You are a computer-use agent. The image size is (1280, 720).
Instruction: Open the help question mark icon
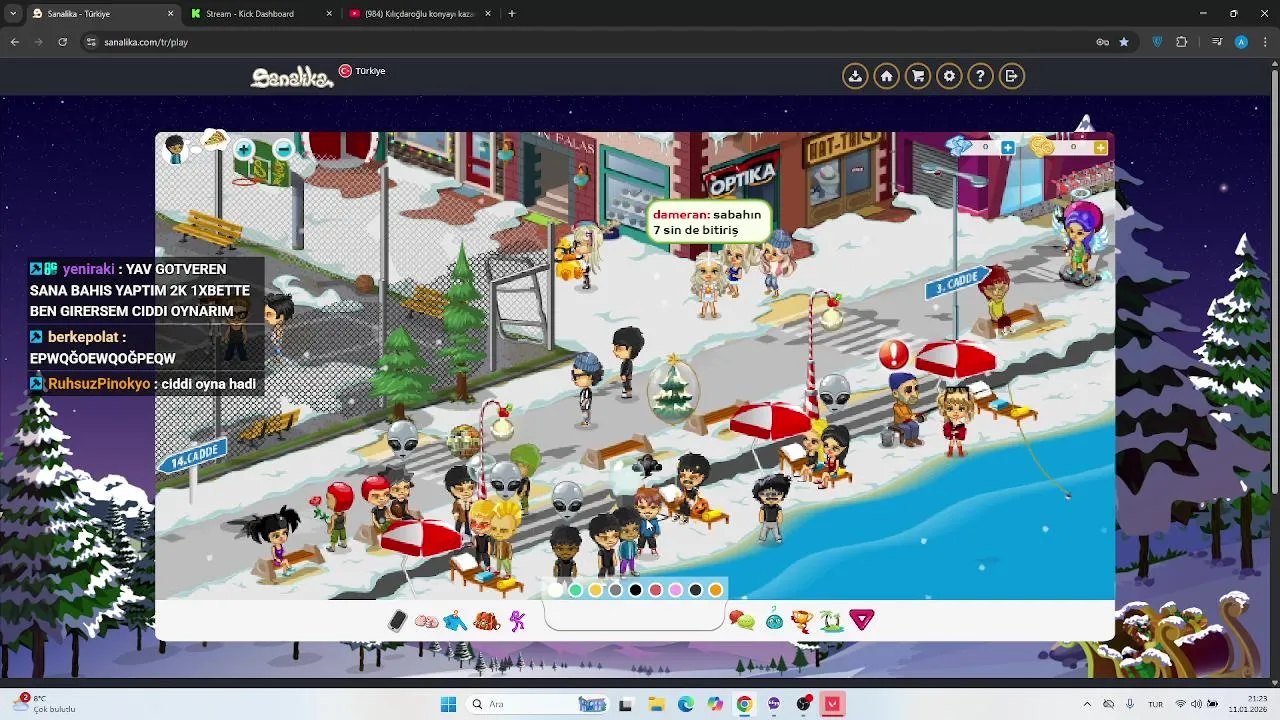click(x=980, y=76)
